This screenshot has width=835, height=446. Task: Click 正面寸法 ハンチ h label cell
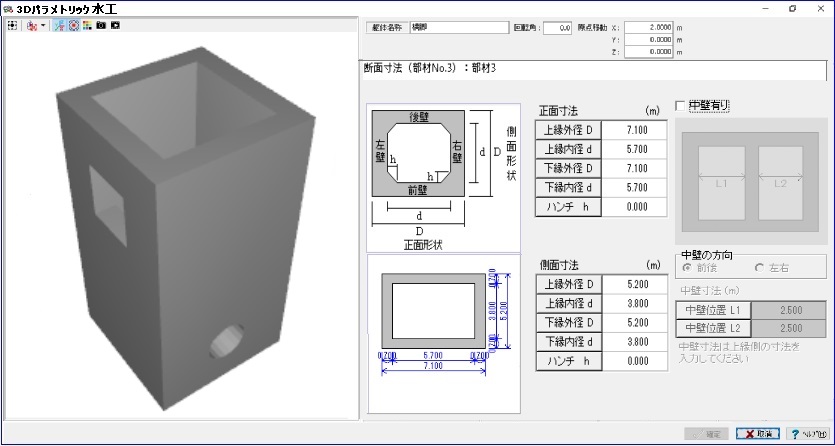[x=568, y=207]
